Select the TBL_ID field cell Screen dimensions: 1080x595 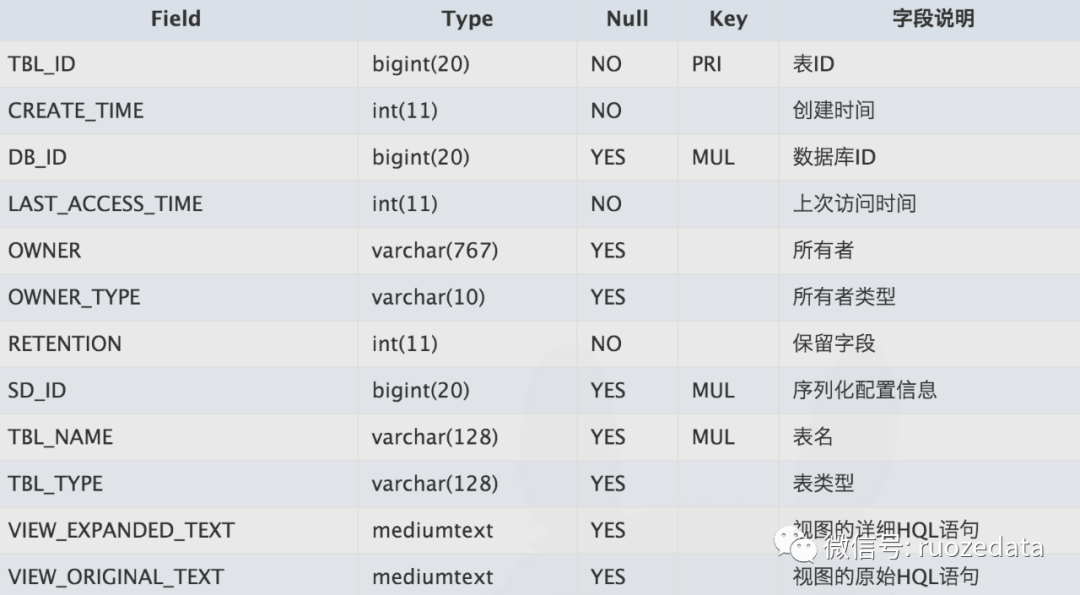click(178, 64)
